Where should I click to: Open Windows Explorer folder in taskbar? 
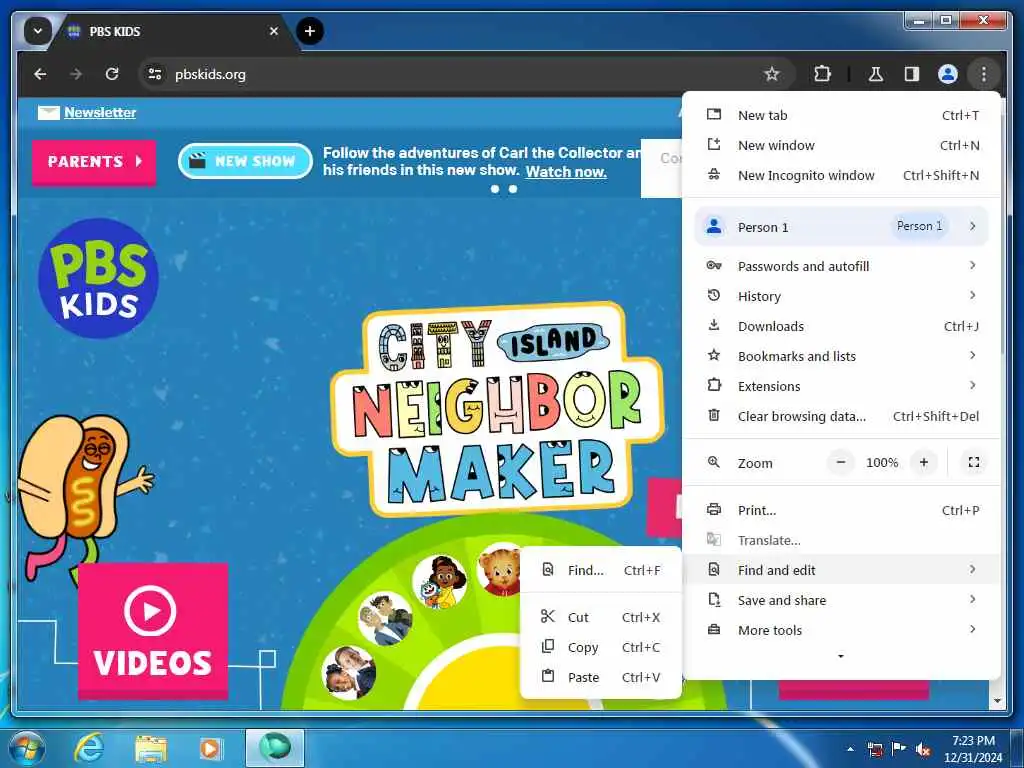[x=150, y=748]
